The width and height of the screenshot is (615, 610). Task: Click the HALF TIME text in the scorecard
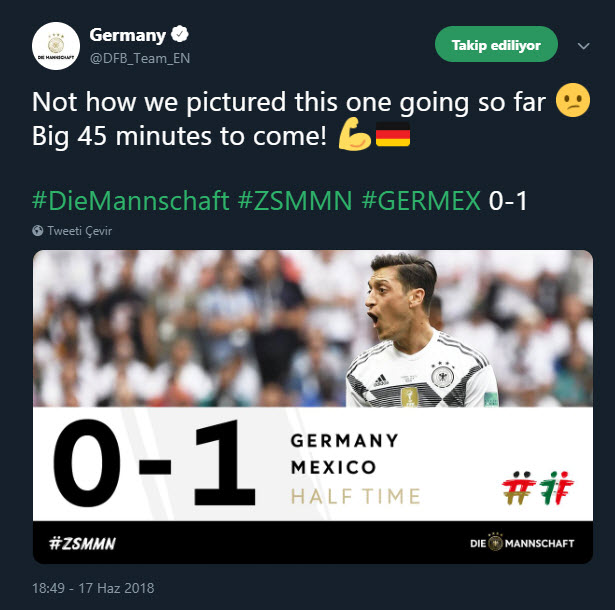point(355,496)
